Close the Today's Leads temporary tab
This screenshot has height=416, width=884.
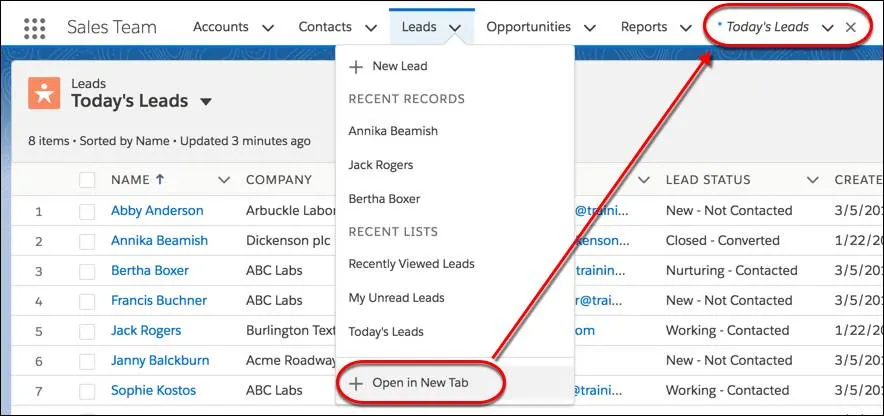(x=851, y=27)
